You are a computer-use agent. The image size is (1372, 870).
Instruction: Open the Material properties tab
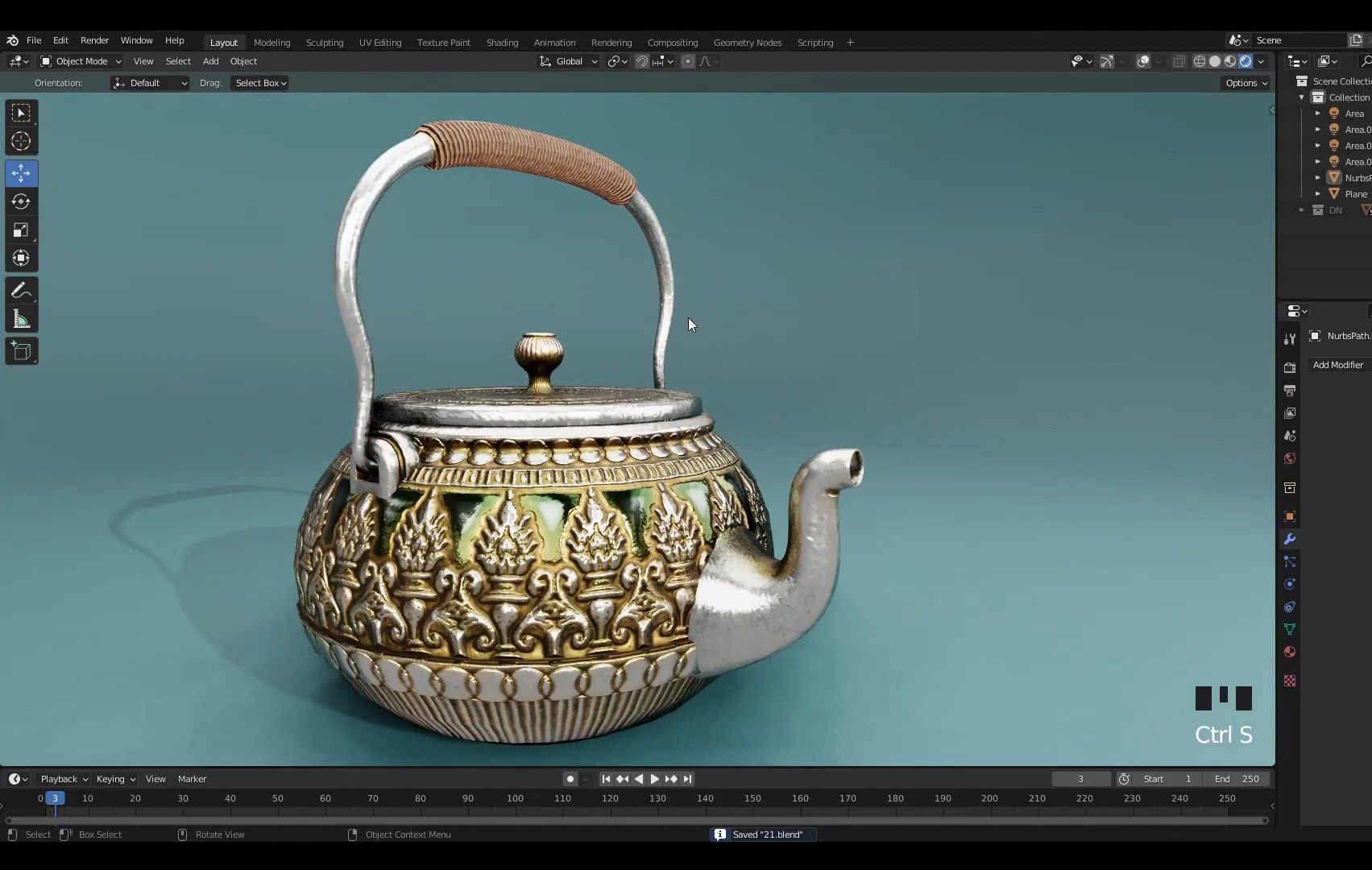[1289, 652]
